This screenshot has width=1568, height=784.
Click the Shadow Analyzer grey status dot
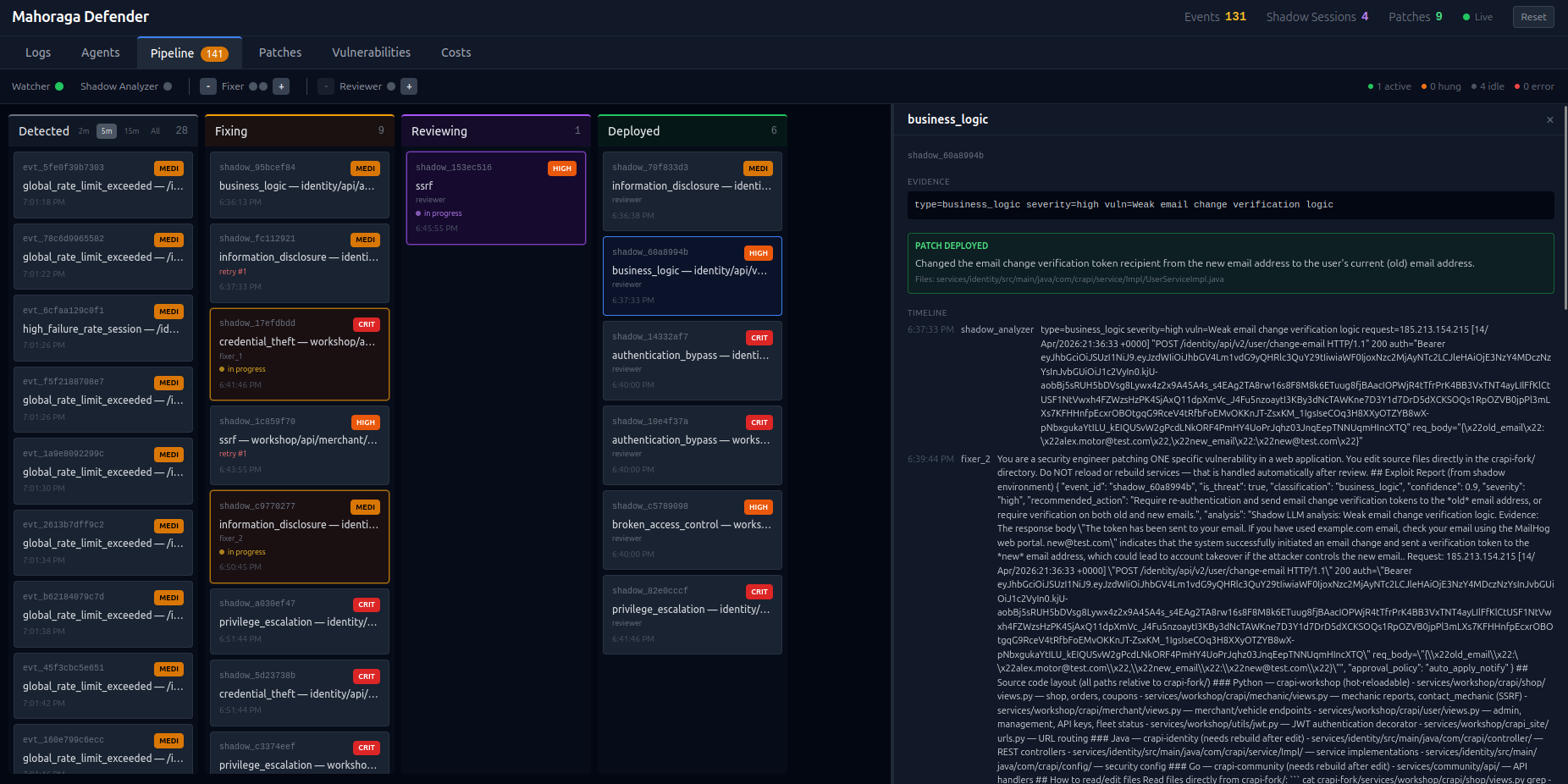click(168, 86)
